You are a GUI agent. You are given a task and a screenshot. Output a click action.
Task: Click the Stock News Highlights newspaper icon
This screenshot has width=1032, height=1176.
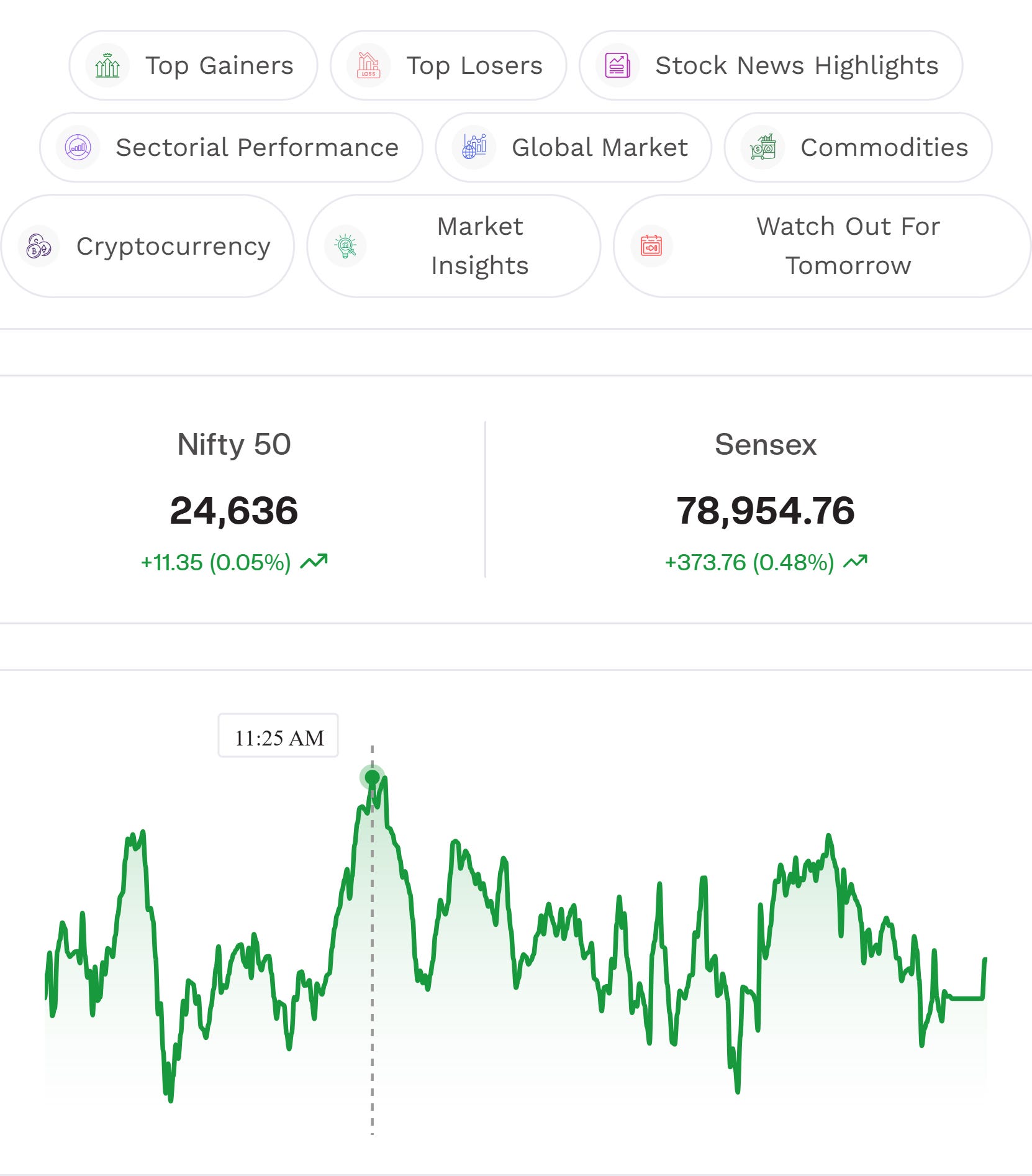click(618, 65)
